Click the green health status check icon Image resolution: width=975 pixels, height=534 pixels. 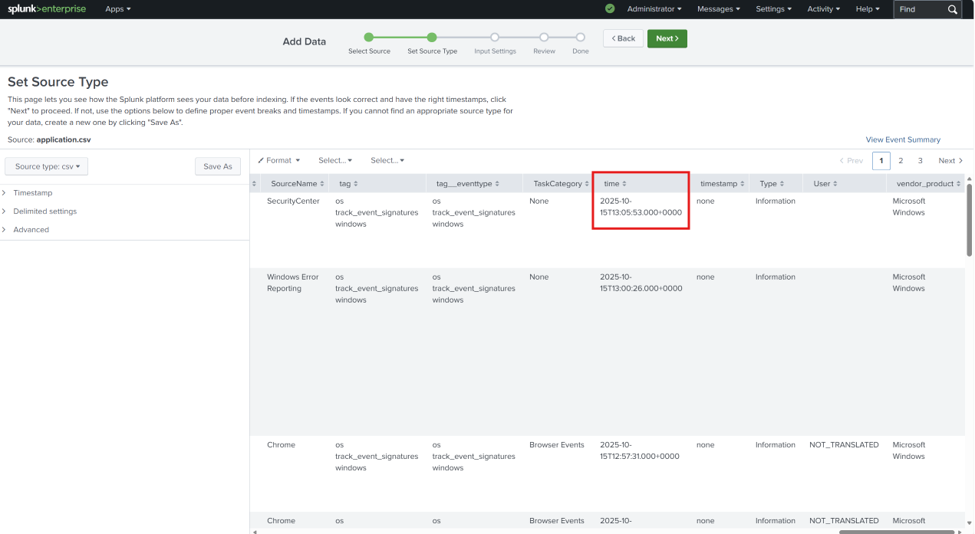pyautogui.click(x=610, y=9)
